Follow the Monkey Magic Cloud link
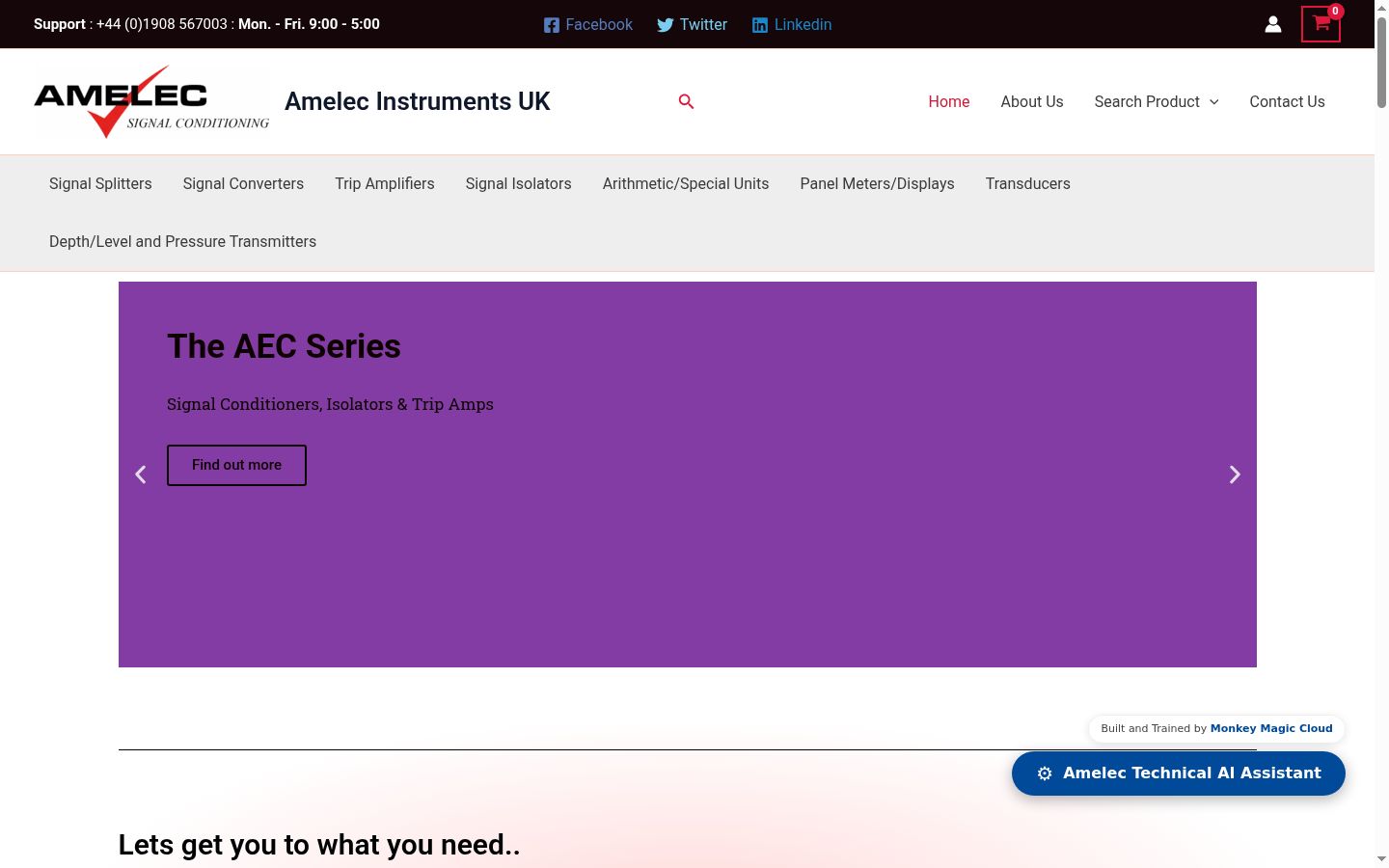 point(1271,728)
